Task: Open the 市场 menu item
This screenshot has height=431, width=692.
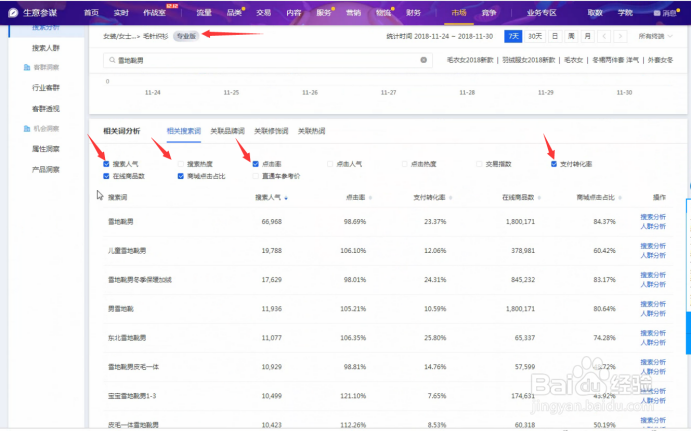Action: pyautogui.click(x=459, y=13)
